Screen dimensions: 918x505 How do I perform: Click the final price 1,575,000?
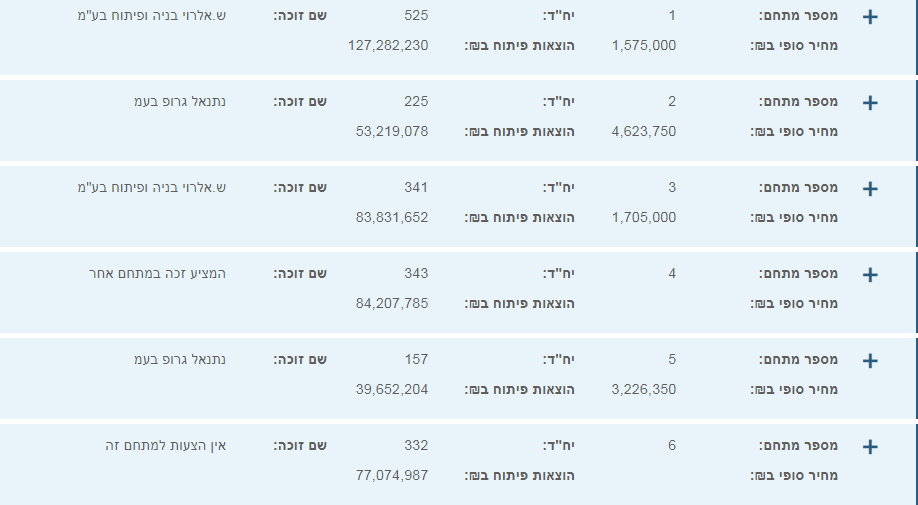click(644, 45)
